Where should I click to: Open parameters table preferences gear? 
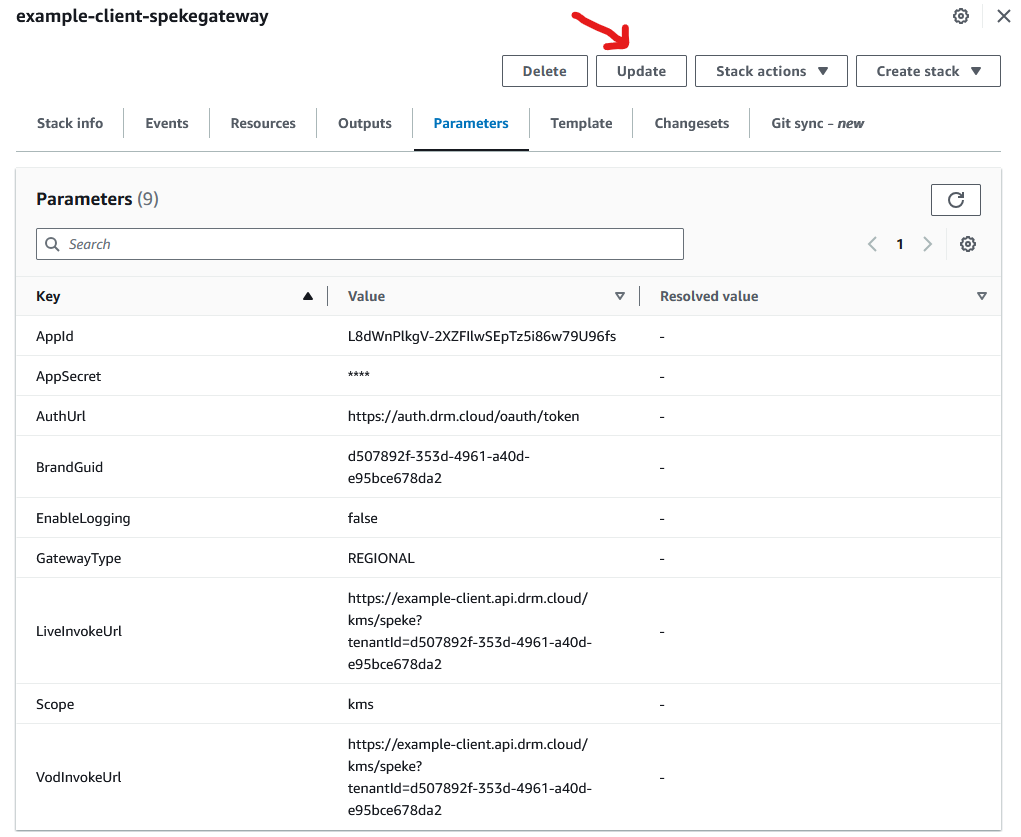pos(967,244)
